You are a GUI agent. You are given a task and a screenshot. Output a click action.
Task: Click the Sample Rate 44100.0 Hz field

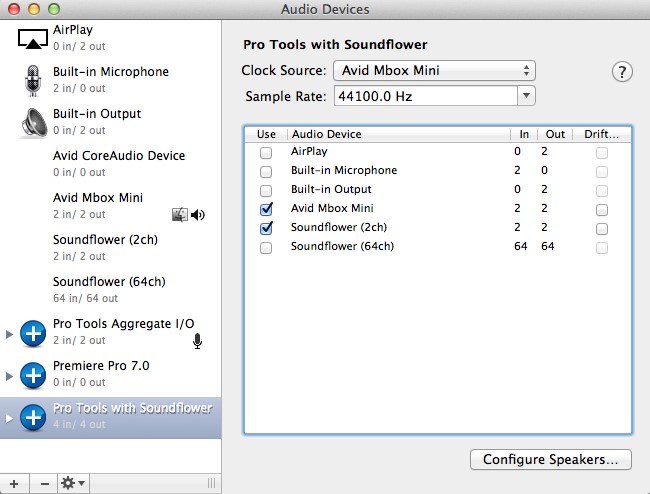click(426, 96)
